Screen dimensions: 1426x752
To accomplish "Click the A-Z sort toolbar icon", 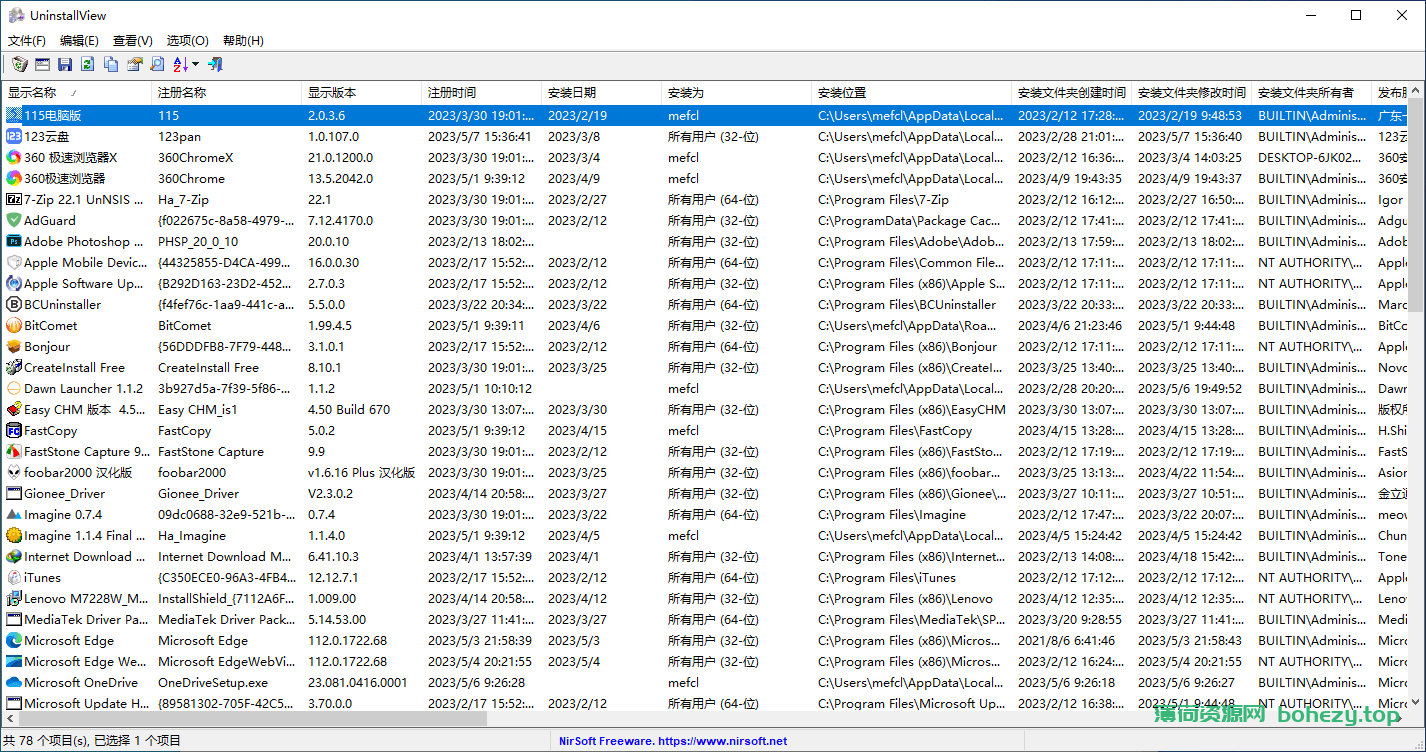I will click(181, 65).
